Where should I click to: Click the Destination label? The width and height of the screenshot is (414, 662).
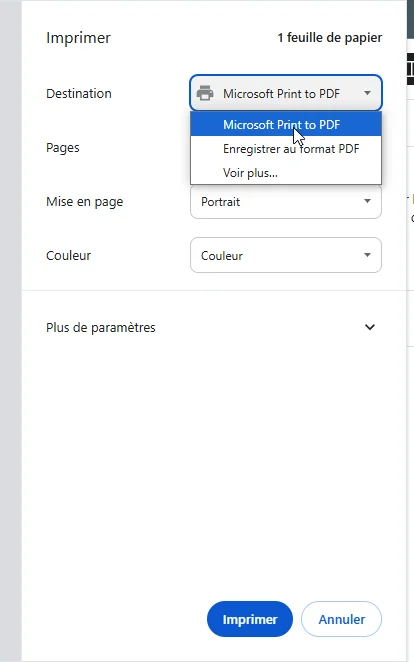pos(79,93)
